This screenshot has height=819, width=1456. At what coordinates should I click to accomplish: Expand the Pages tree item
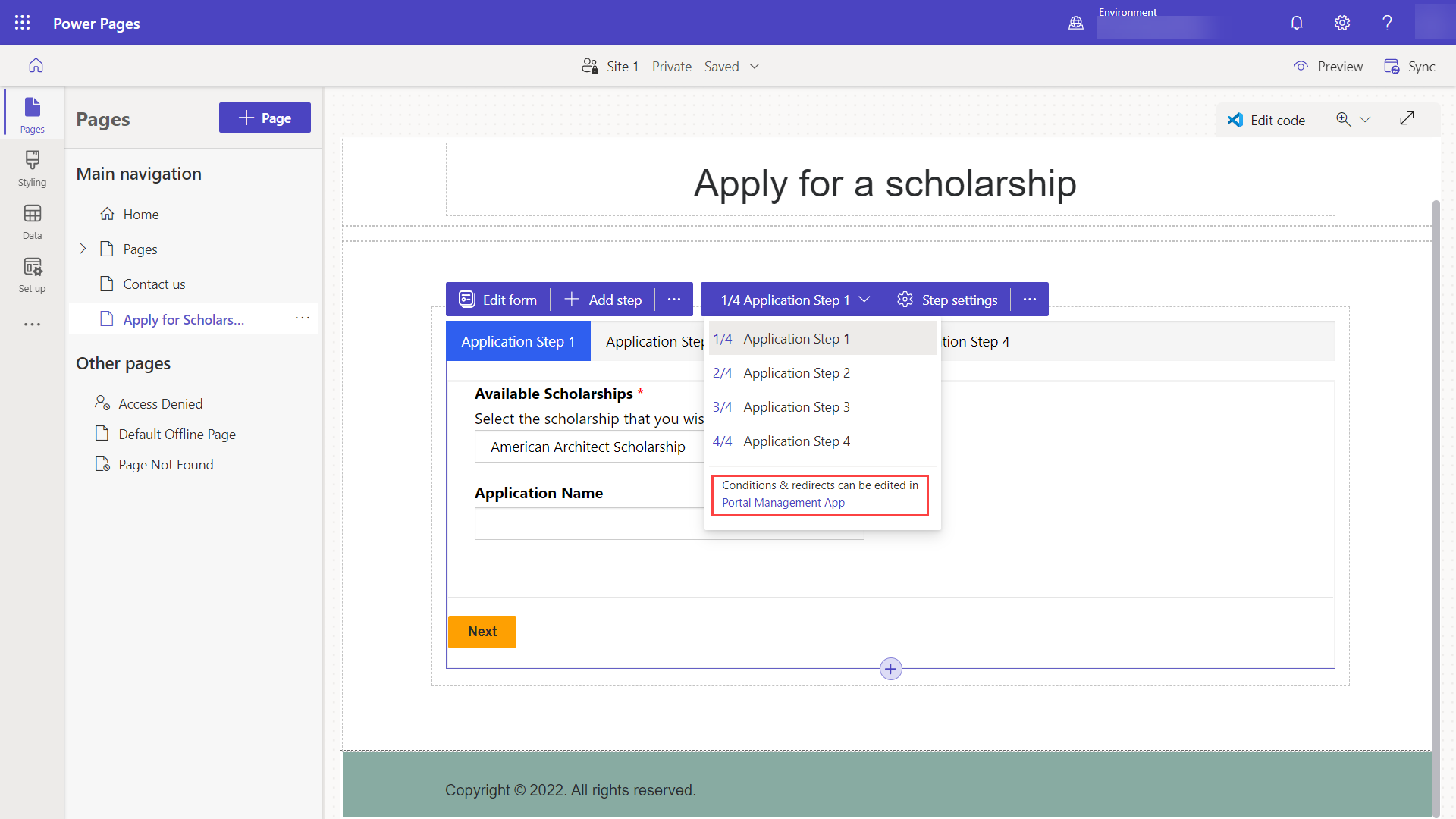(83, 248)
